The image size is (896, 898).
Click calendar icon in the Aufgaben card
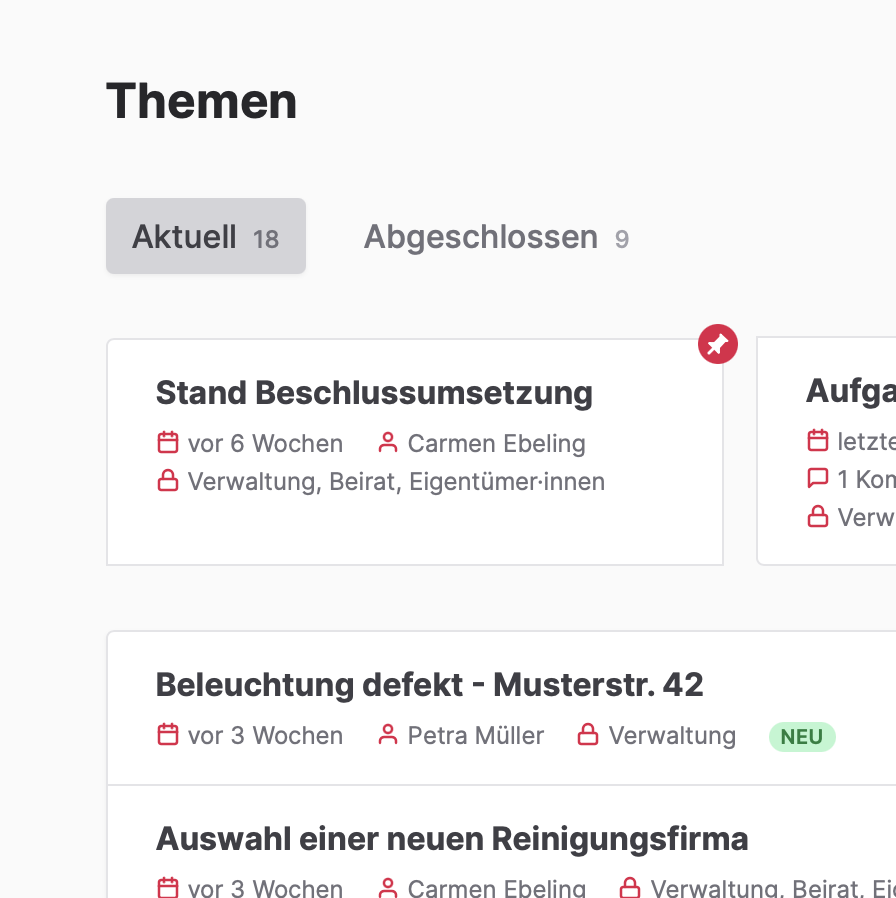click(818, 441)
